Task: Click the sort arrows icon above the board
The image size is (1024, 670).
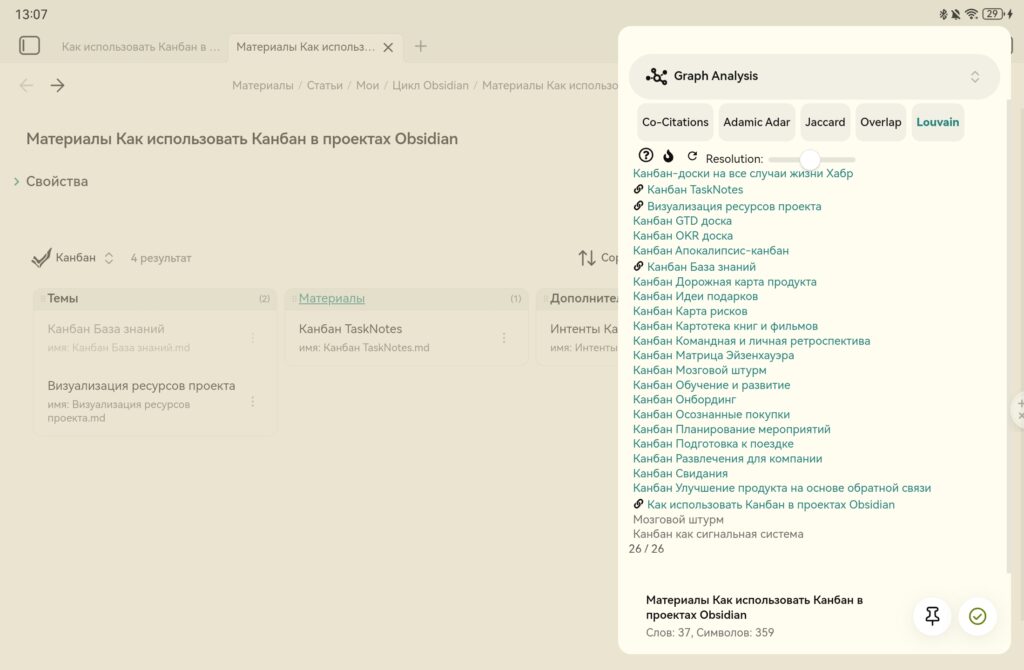Action: tap(586, 257)
